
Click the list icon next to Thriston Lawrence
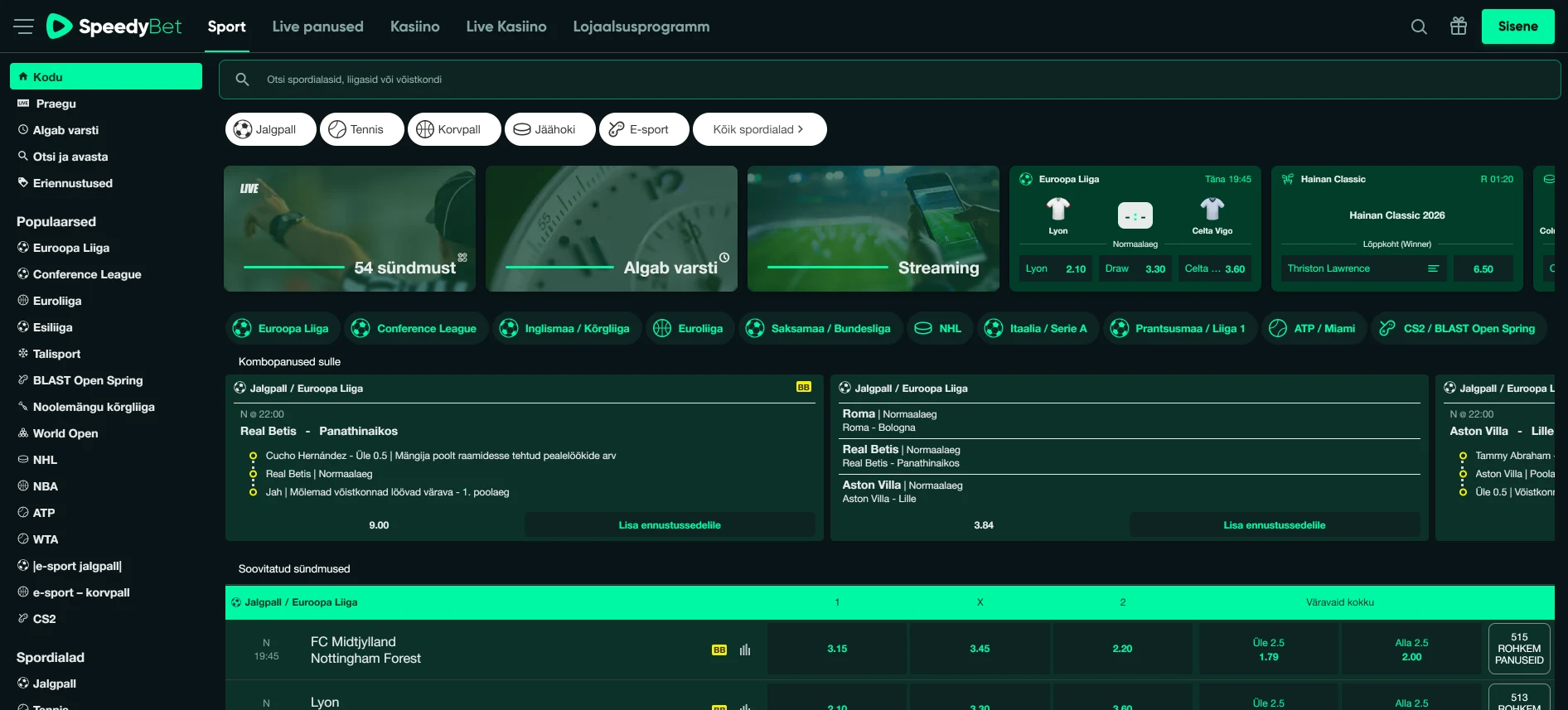point(1433,268)
